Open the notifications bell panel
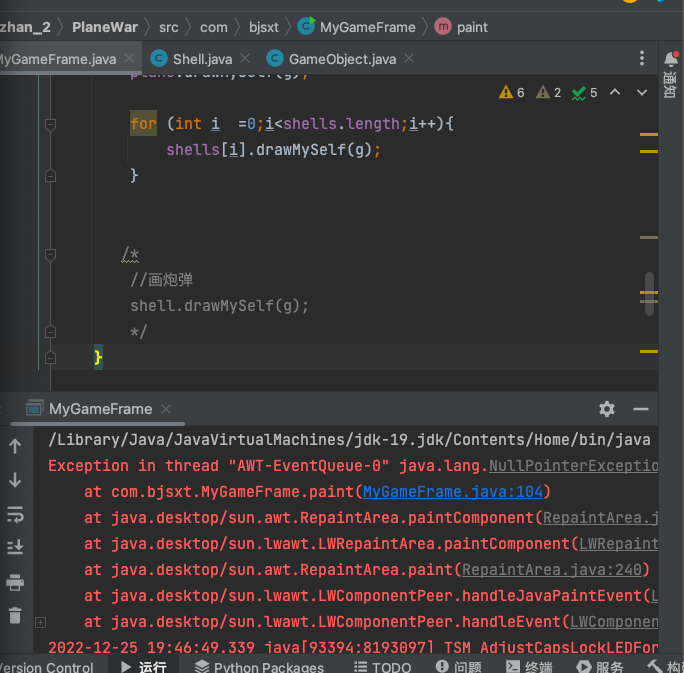The width and height of the screenshot is (684, 673). [x=670, y=59]
